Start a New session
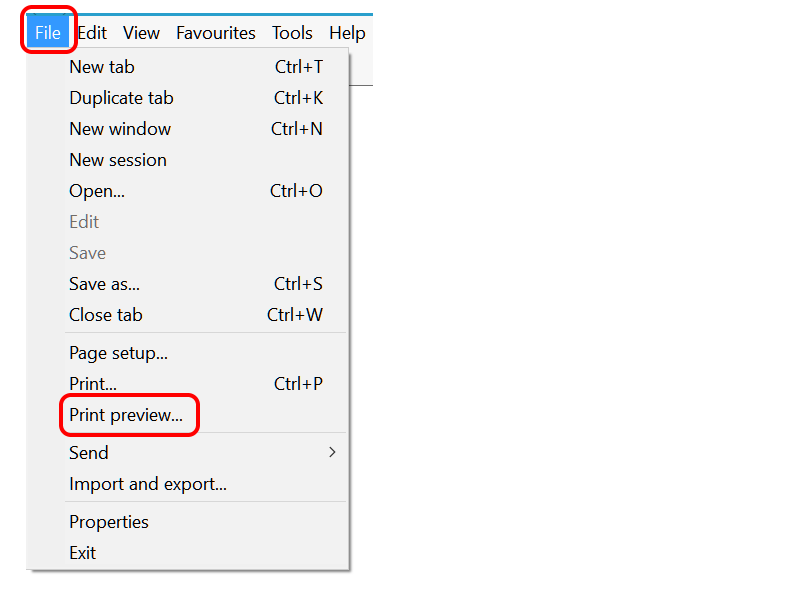The width and height of the screenshot is (800, 600). (x=117, y=159)
